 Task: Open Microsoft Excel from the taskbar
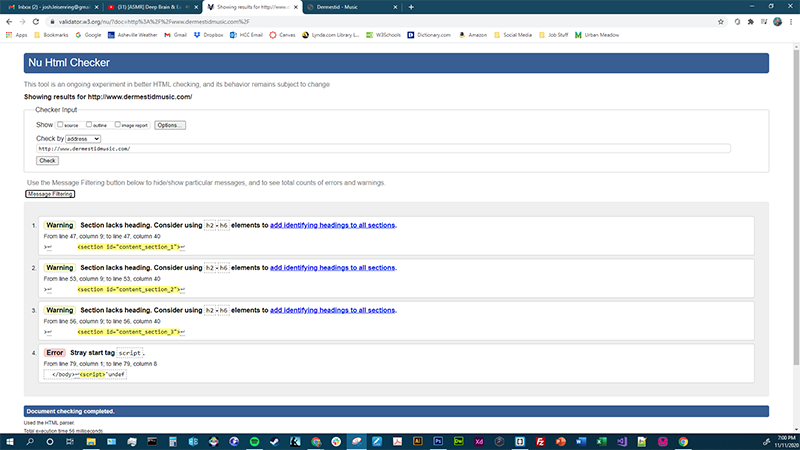pos(601,442)
